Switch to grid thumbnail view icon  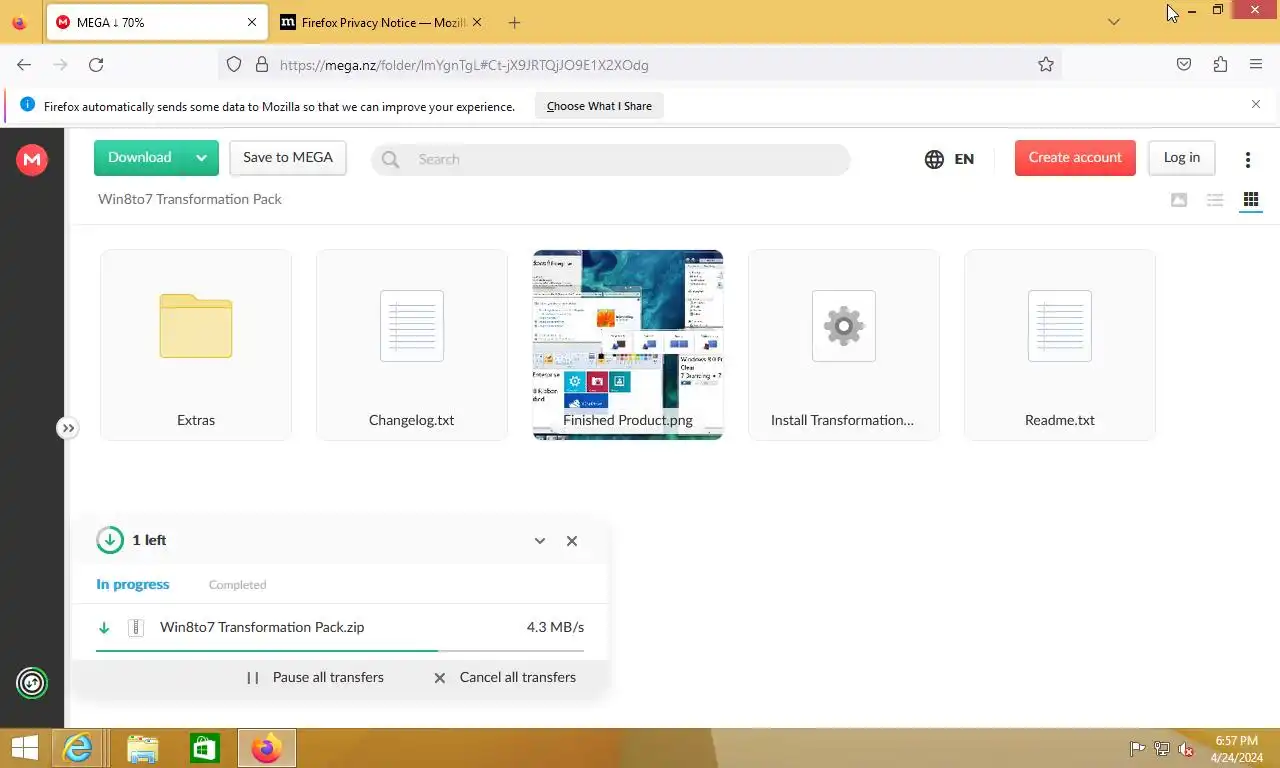tap(1250, 200)
